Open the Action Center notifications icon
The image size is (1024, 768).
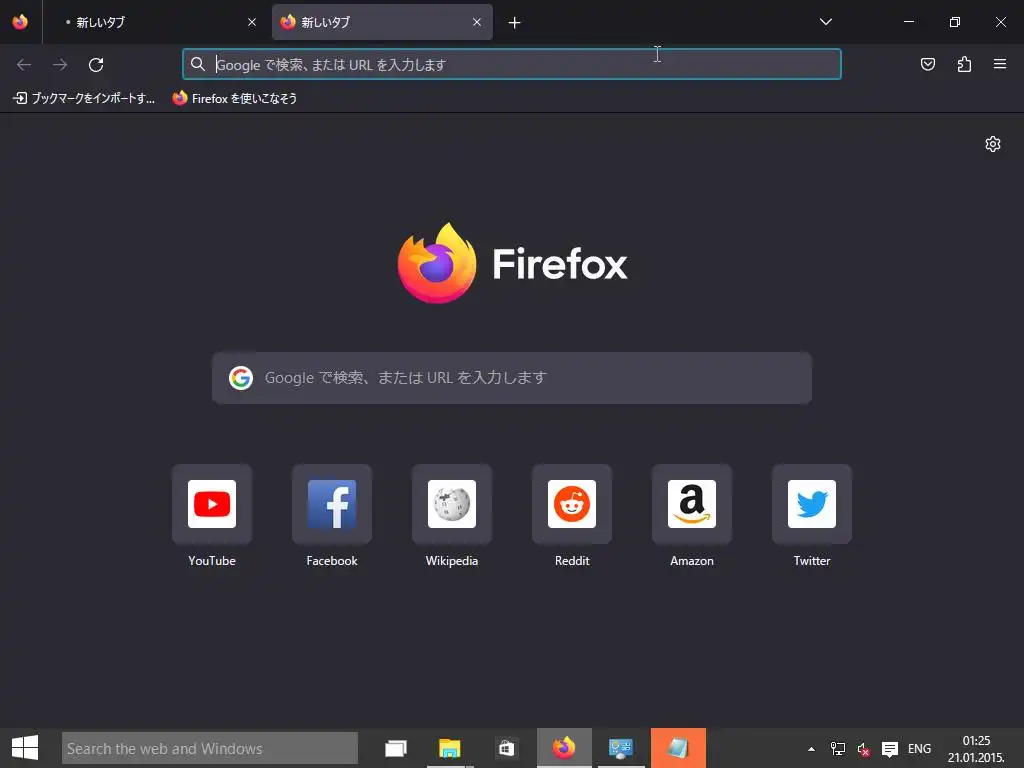coord(889,749)
